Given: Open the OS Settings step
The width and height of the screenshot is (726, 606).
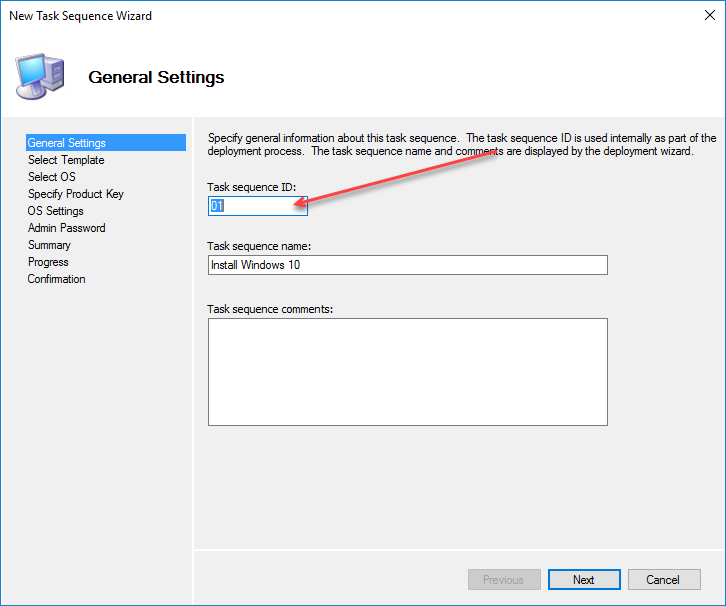Looking at the screenshot, I should click(x=56, y=211).
